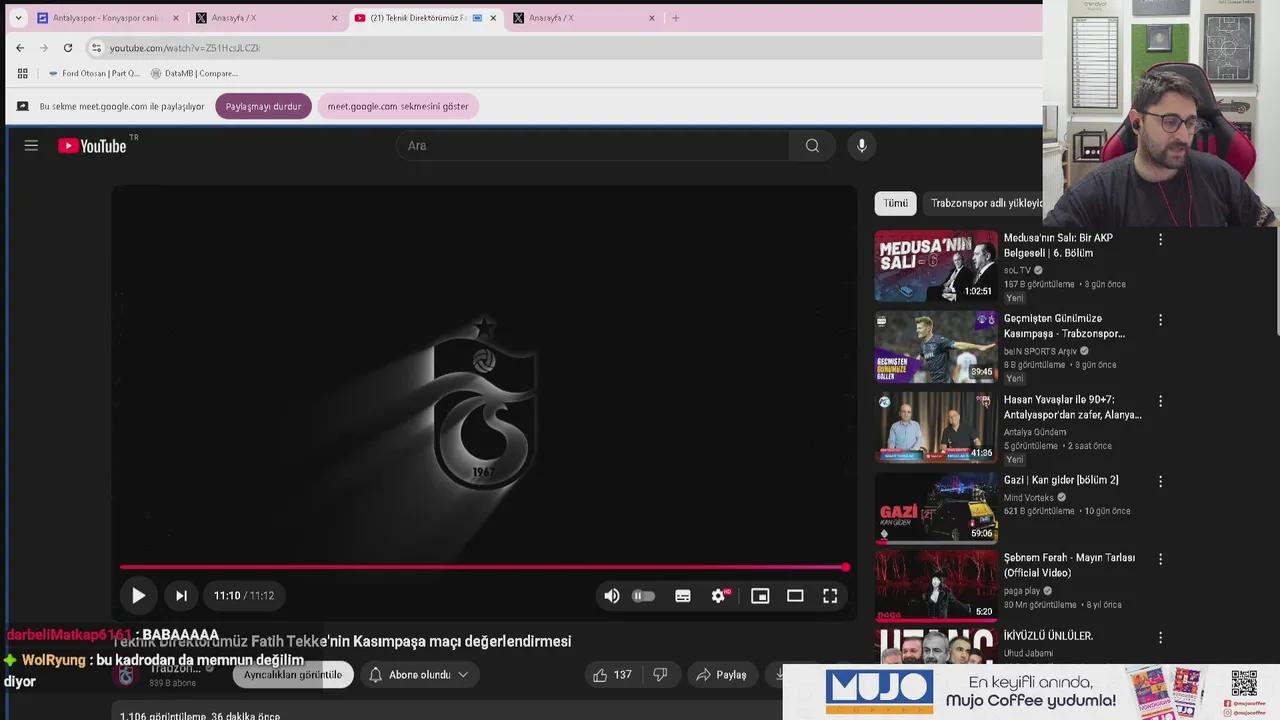The height and width of the screenshot is (720, 1280).
Task: Click the YouTube search input field
Action: (592, 146)
